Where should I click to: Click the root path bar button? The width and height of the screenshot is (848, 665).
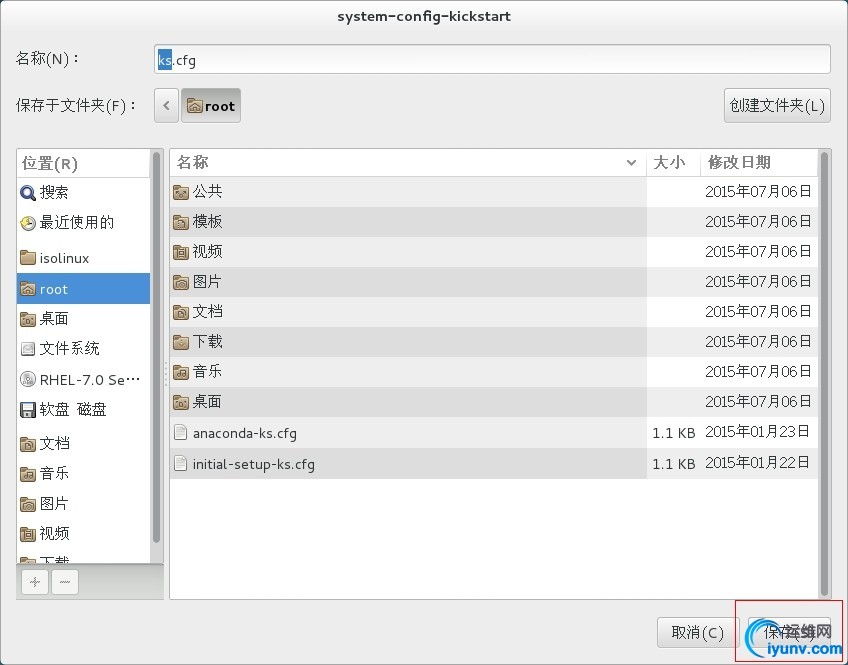pyautogui.click(x=211, y=105)
